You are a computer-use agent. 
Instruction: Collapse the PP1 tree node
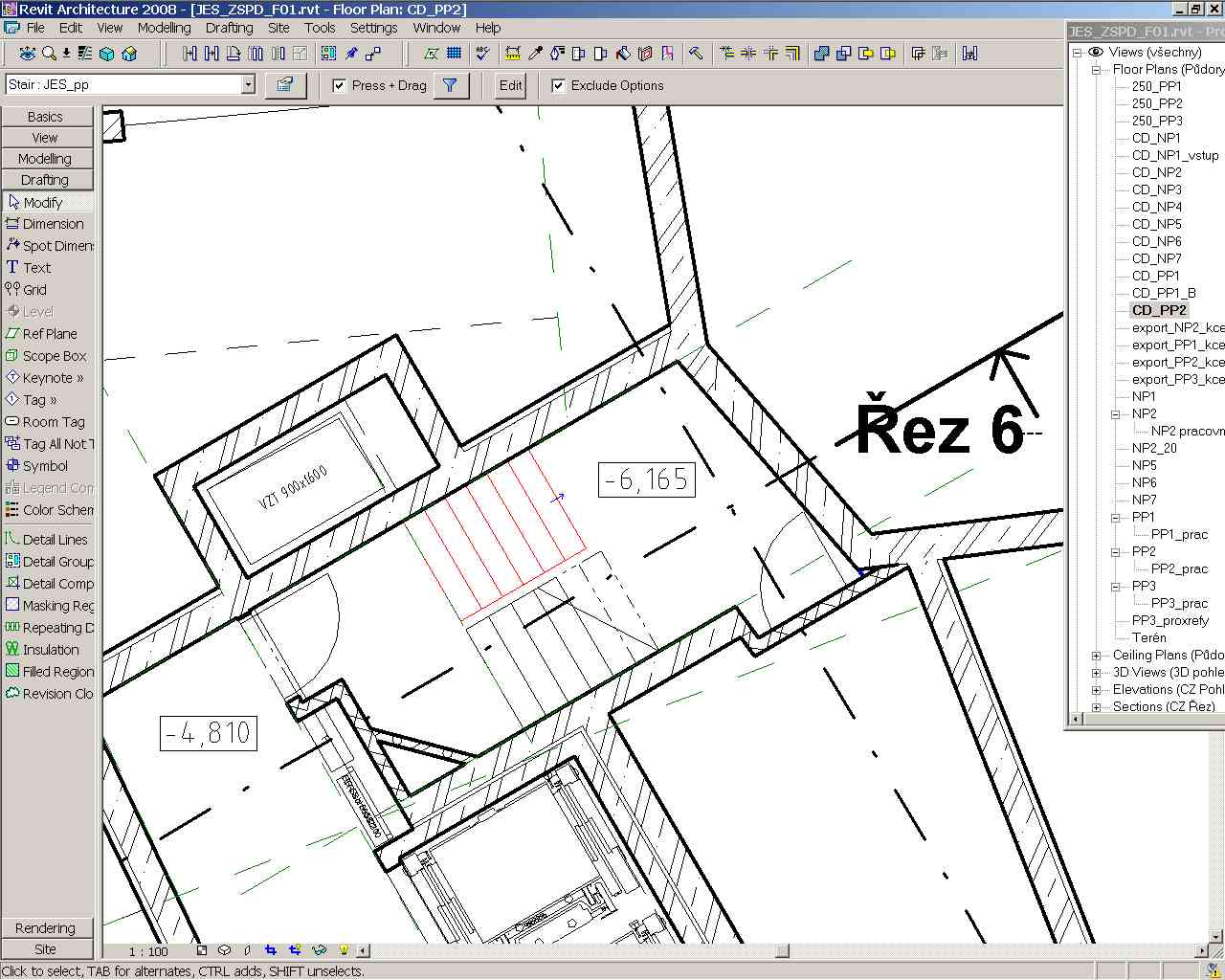point(1115,518)
